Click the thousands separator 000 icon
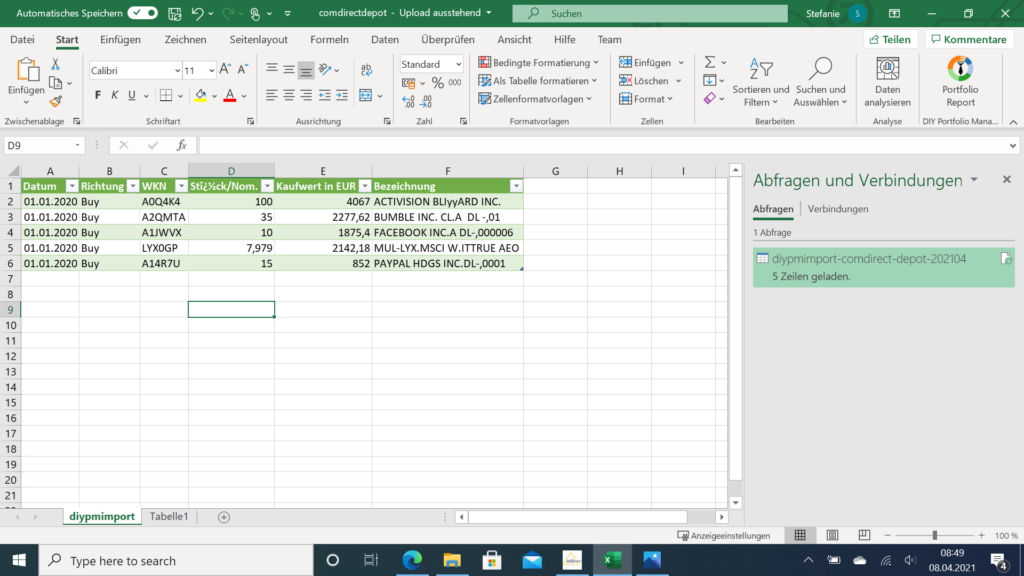Viewport: 1024px width, 576px height. point(455,83)
